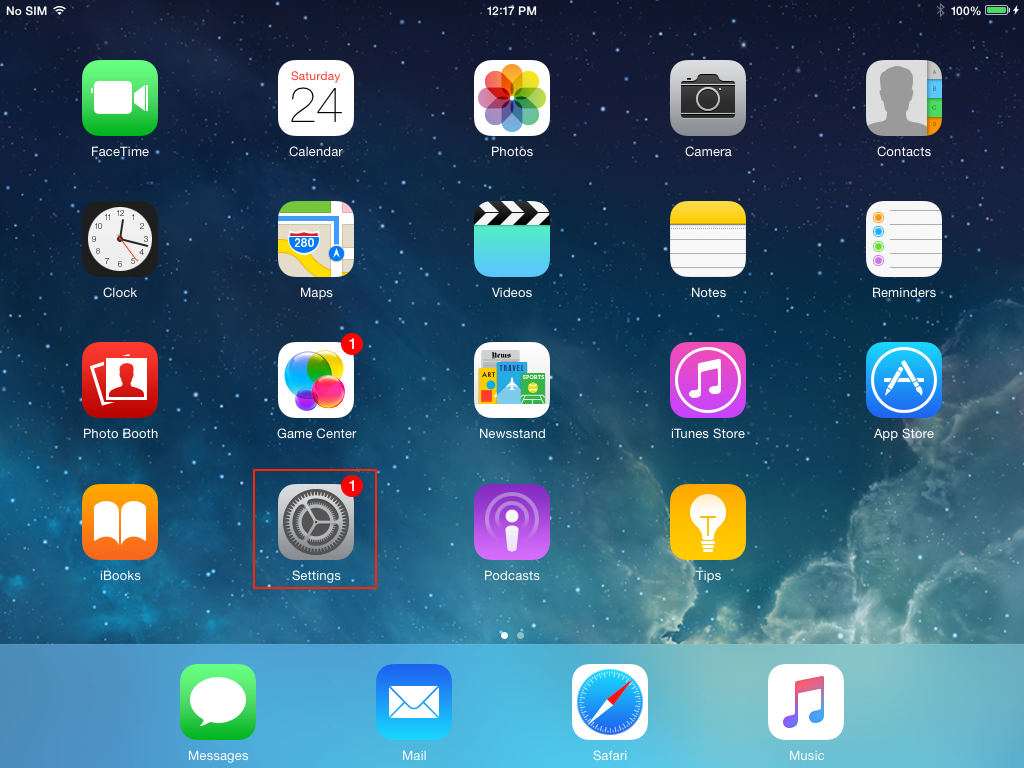Tap the iBooks app icon

coord(120,522)
